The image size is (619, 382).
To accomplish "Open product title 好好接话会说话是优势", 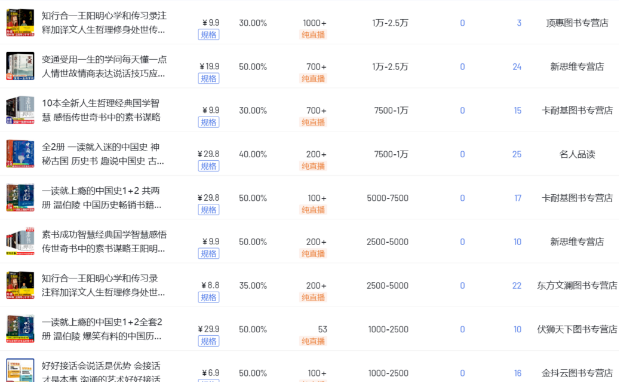I will coord(101,372).
